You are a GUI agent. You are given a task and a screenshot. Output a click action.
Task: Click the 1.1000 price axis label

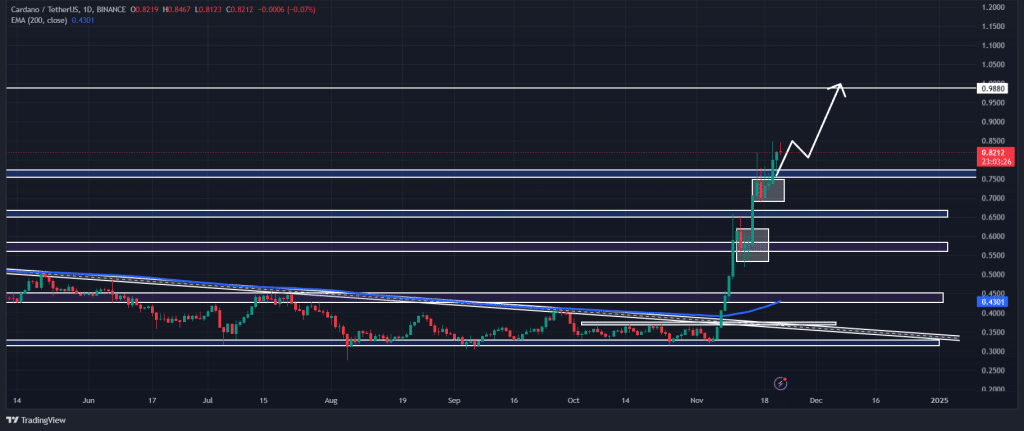(991, 45)
